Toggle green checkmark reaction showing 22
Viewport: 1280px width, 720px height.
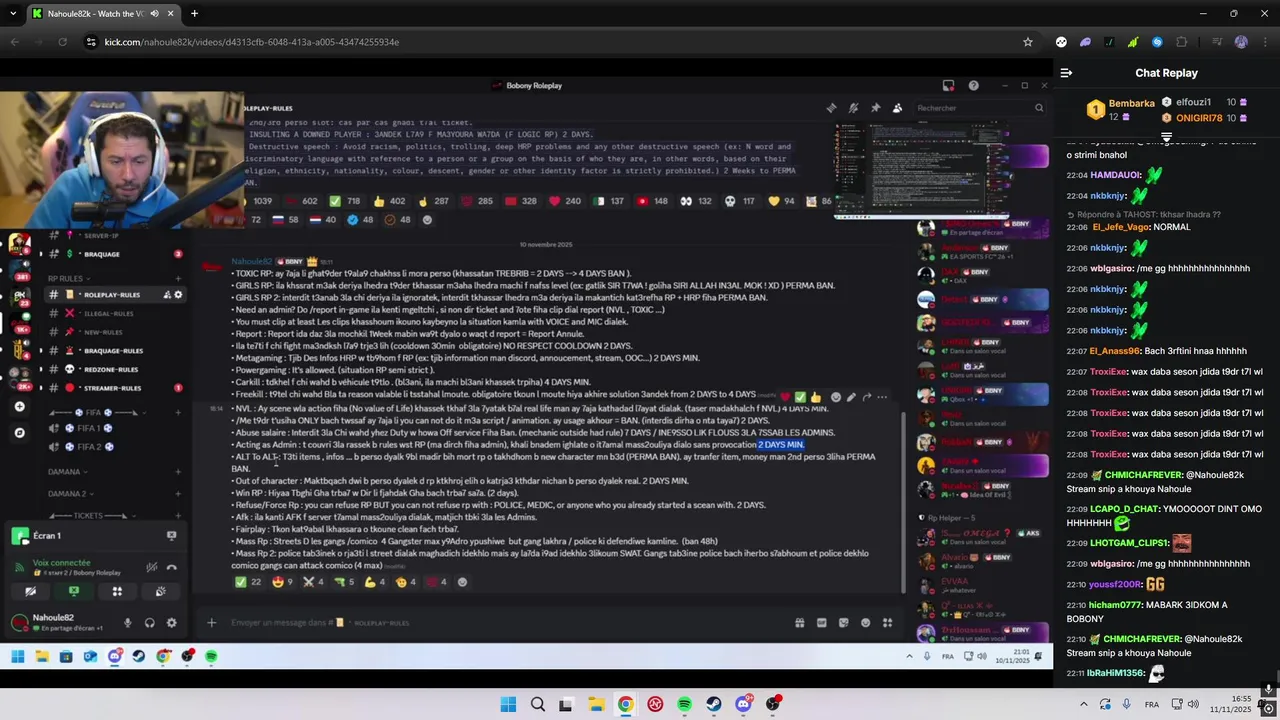(x=248, y=581)
